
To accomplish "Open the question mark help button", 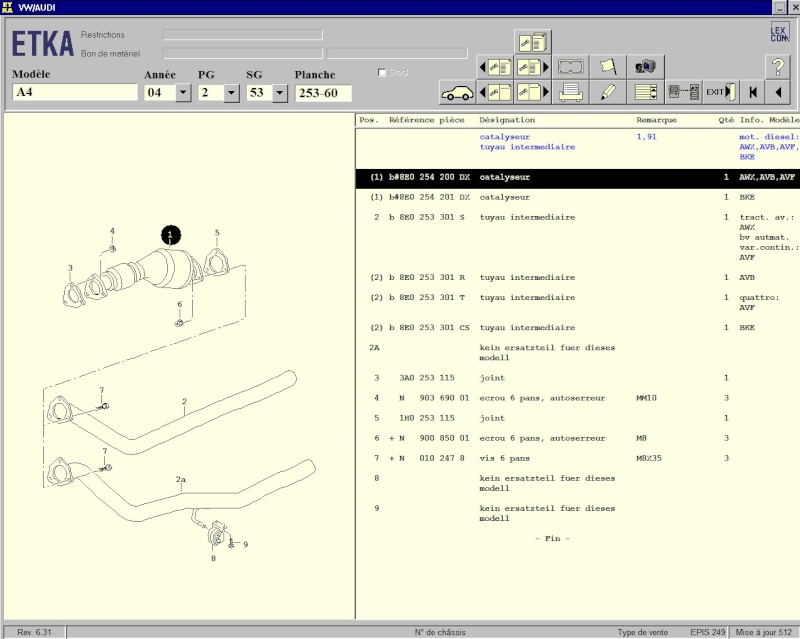I will pos(778,67).
